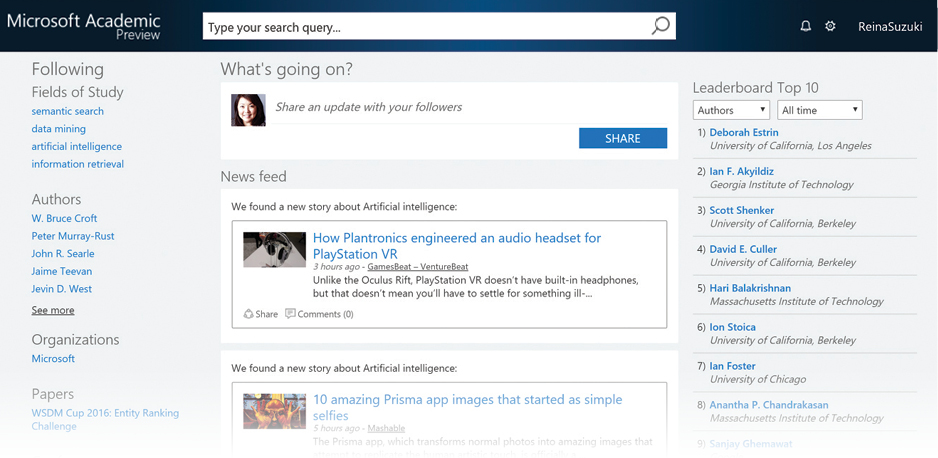Open the semantic search field of study
The image size is (938, 458).
point(67,111)
